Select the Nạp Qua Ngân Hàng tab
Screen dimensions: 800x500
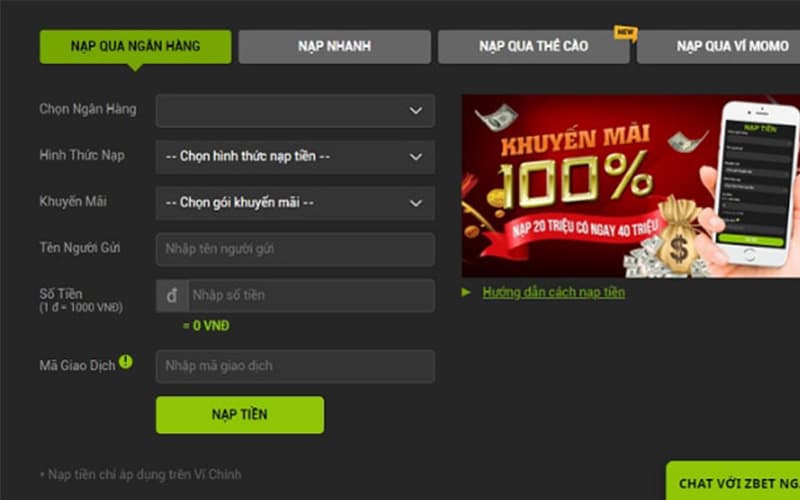coord(136,46)
